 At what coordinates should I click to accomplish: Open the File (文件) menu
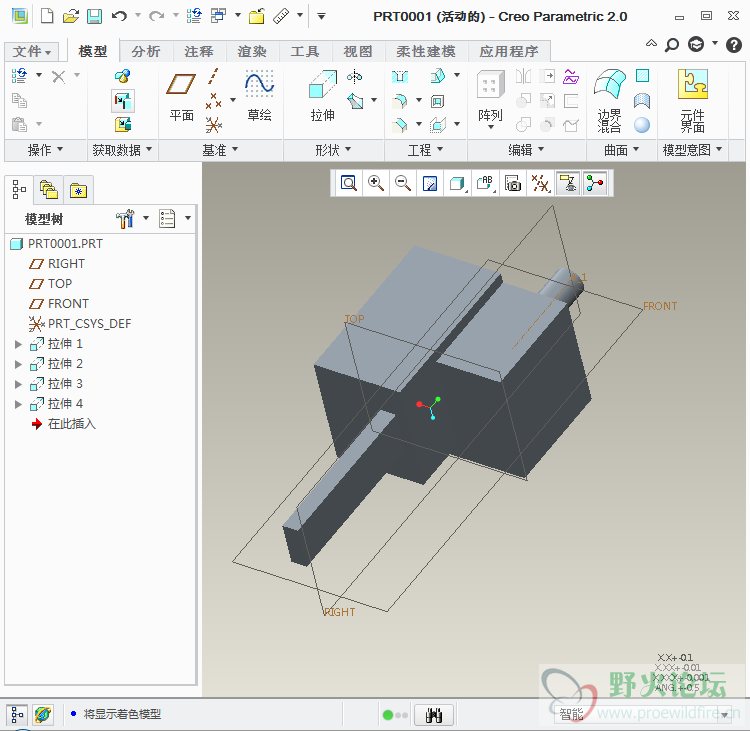pyautogui.click(x=32, y=51)
